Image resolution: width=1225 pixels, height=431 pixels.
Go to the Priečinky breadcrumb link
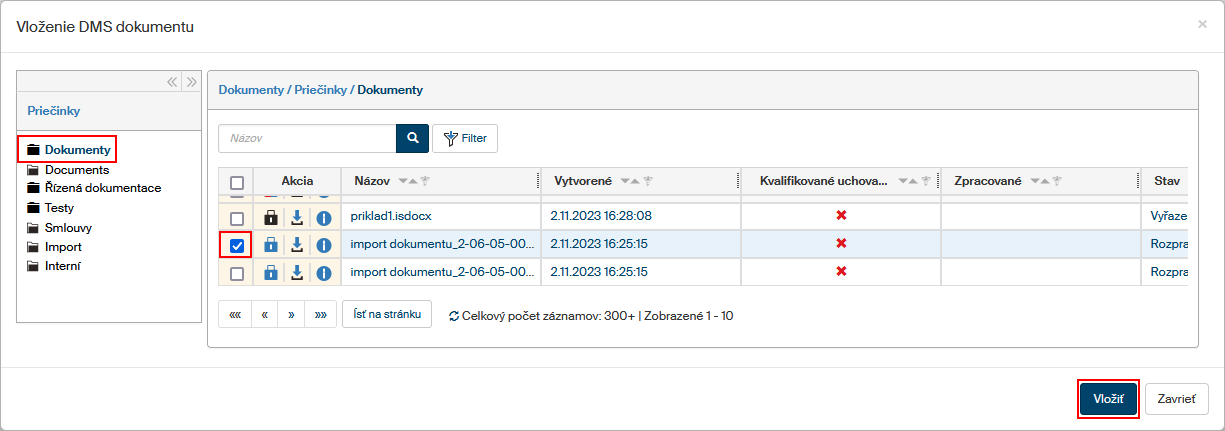320,90
